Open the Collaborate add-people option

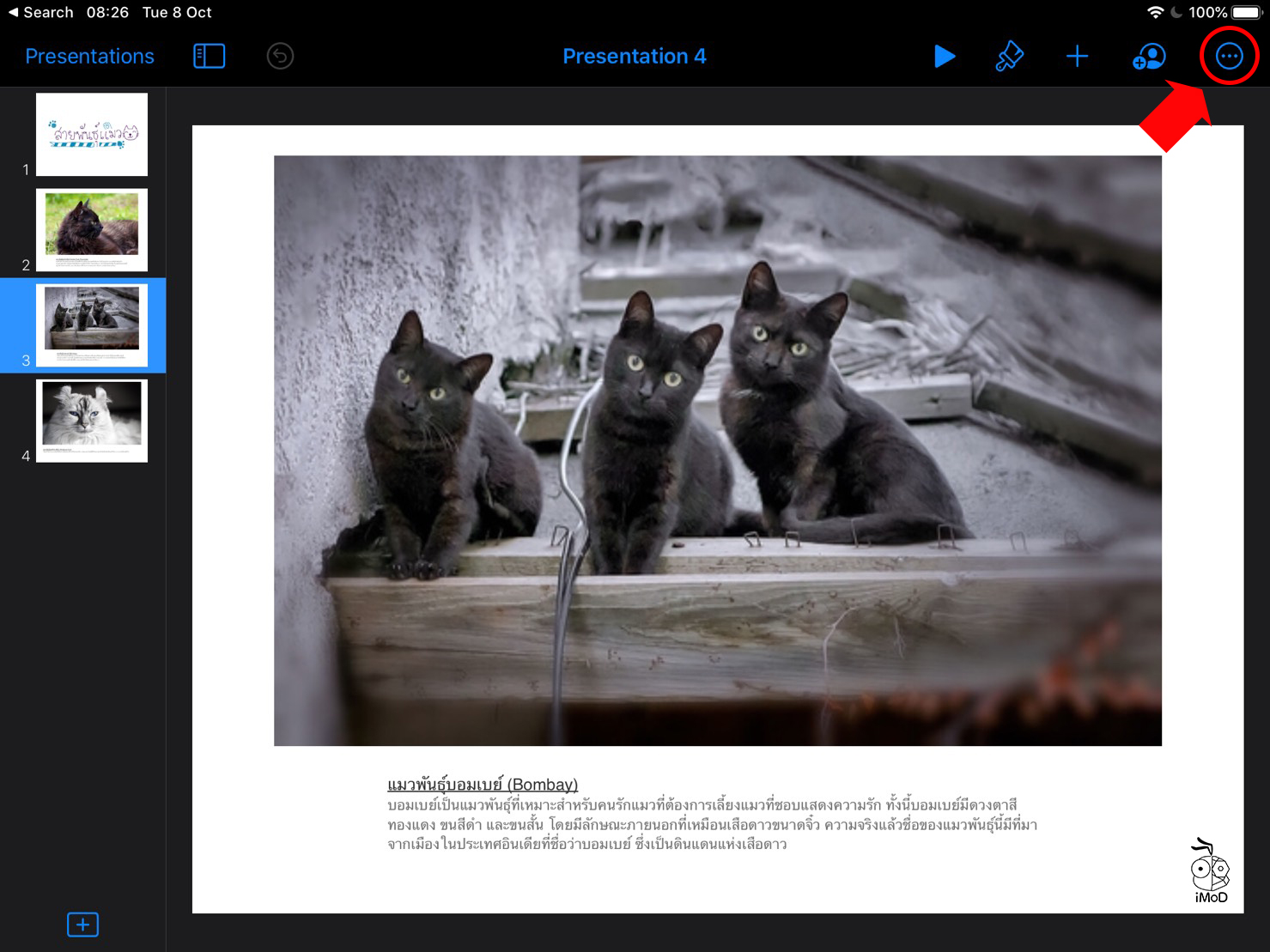pos(1149,57)
